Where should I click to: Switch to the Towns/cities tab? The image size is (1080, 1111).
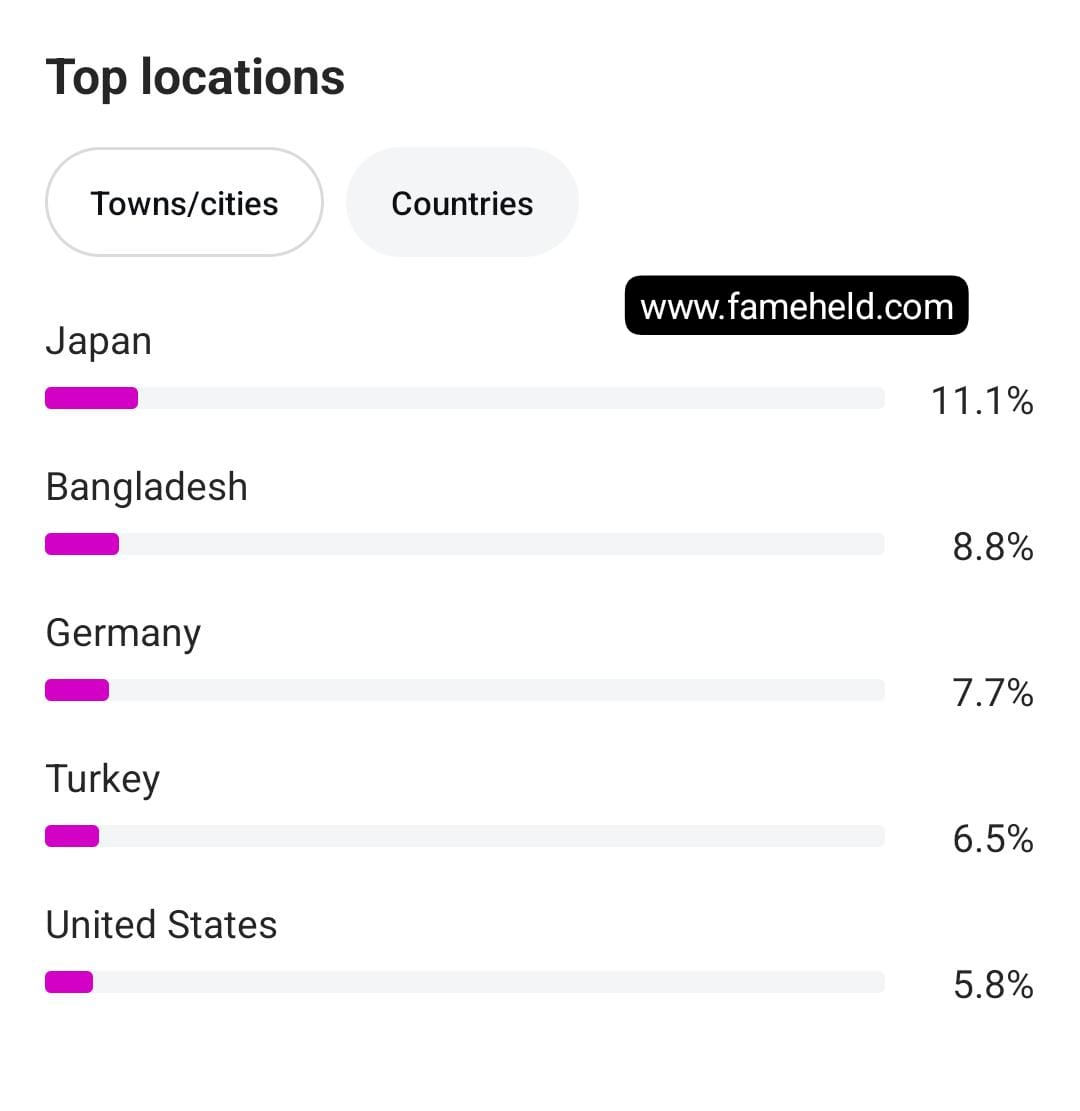pos(184,203)
